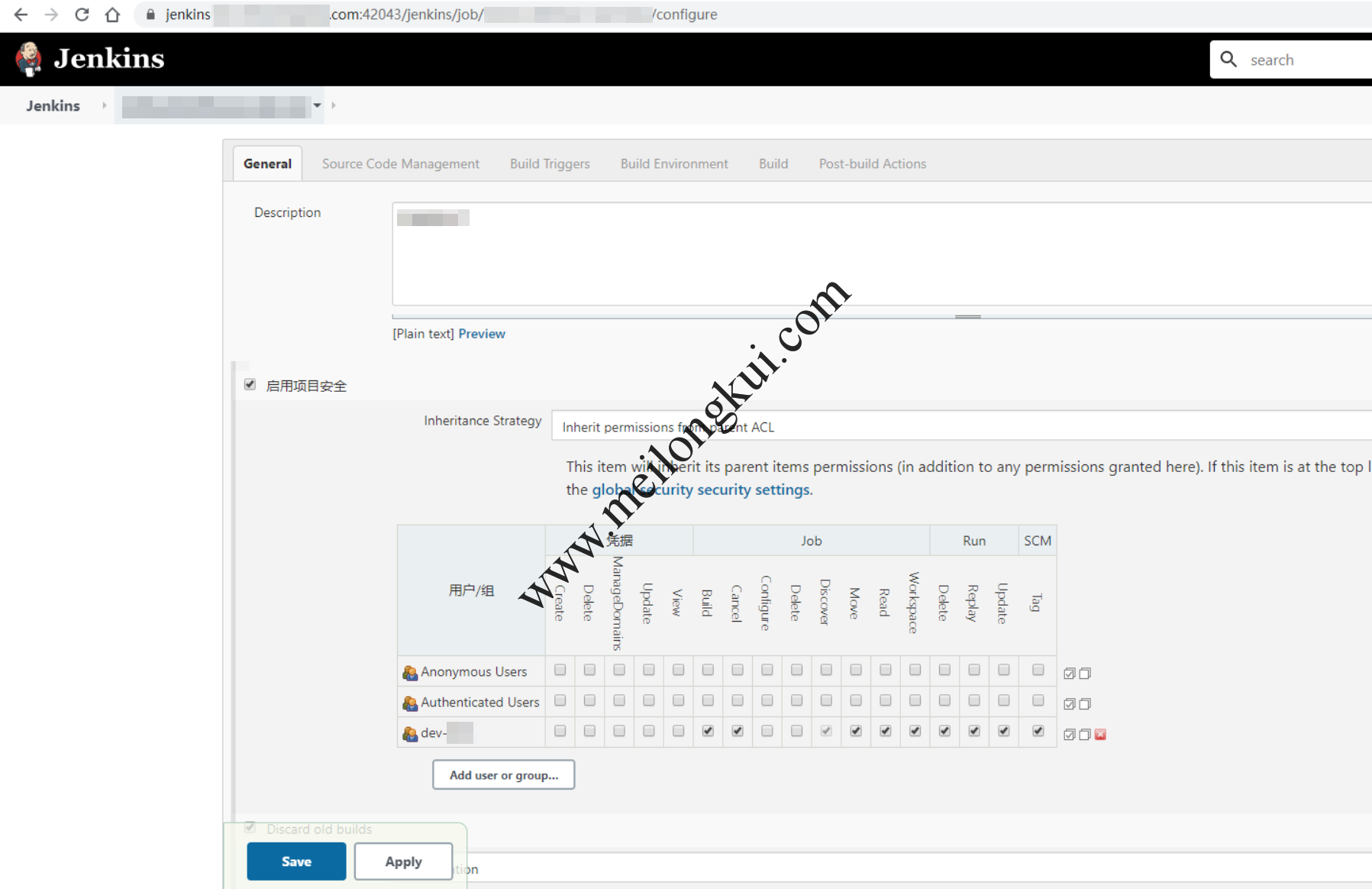The height and width of the screenshot is (889, 1372).
Task: Open the Inheritance Strategy dropdown
Action: pos(961,426)
